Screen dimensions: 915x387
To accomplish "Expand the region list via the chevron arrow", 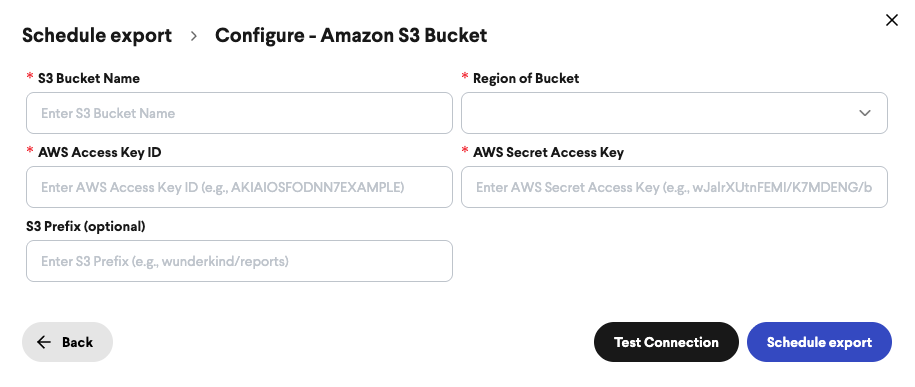I will pyautogui.click(x=864, y=113).
